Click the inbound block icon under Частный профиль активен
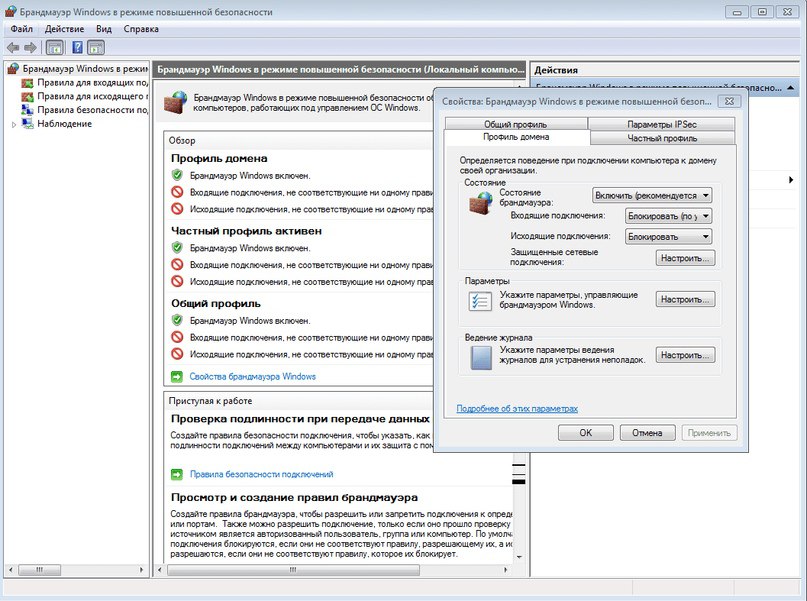The width and height of the screenshot is (807, 601). [x=177, y=264]
